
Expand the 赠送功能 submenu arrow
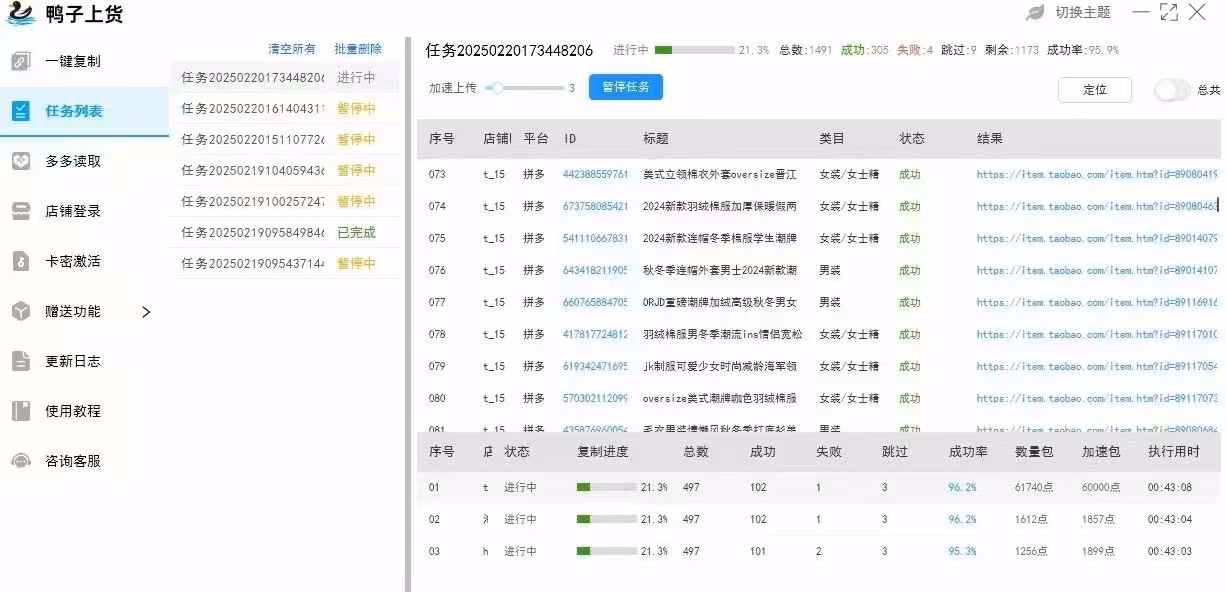[x=146, y=312]
